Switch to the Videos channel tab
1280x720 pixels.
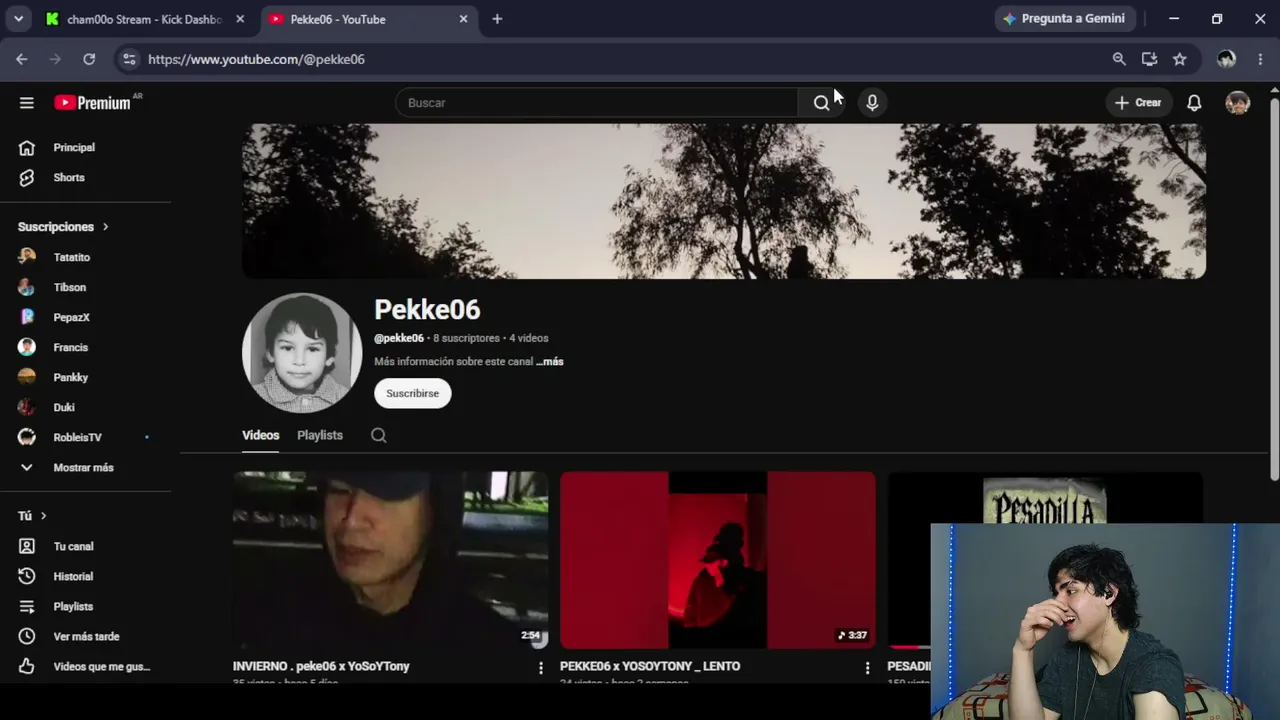tap(260, 435)
